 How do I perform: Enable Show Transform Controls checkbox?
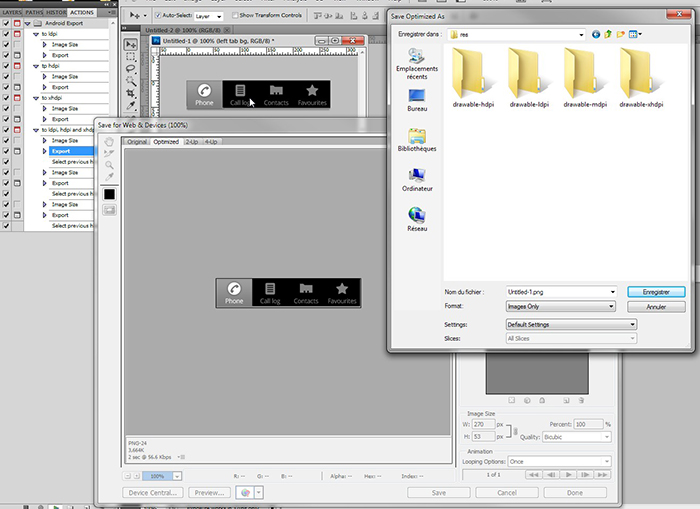click(x=234, y=16)
